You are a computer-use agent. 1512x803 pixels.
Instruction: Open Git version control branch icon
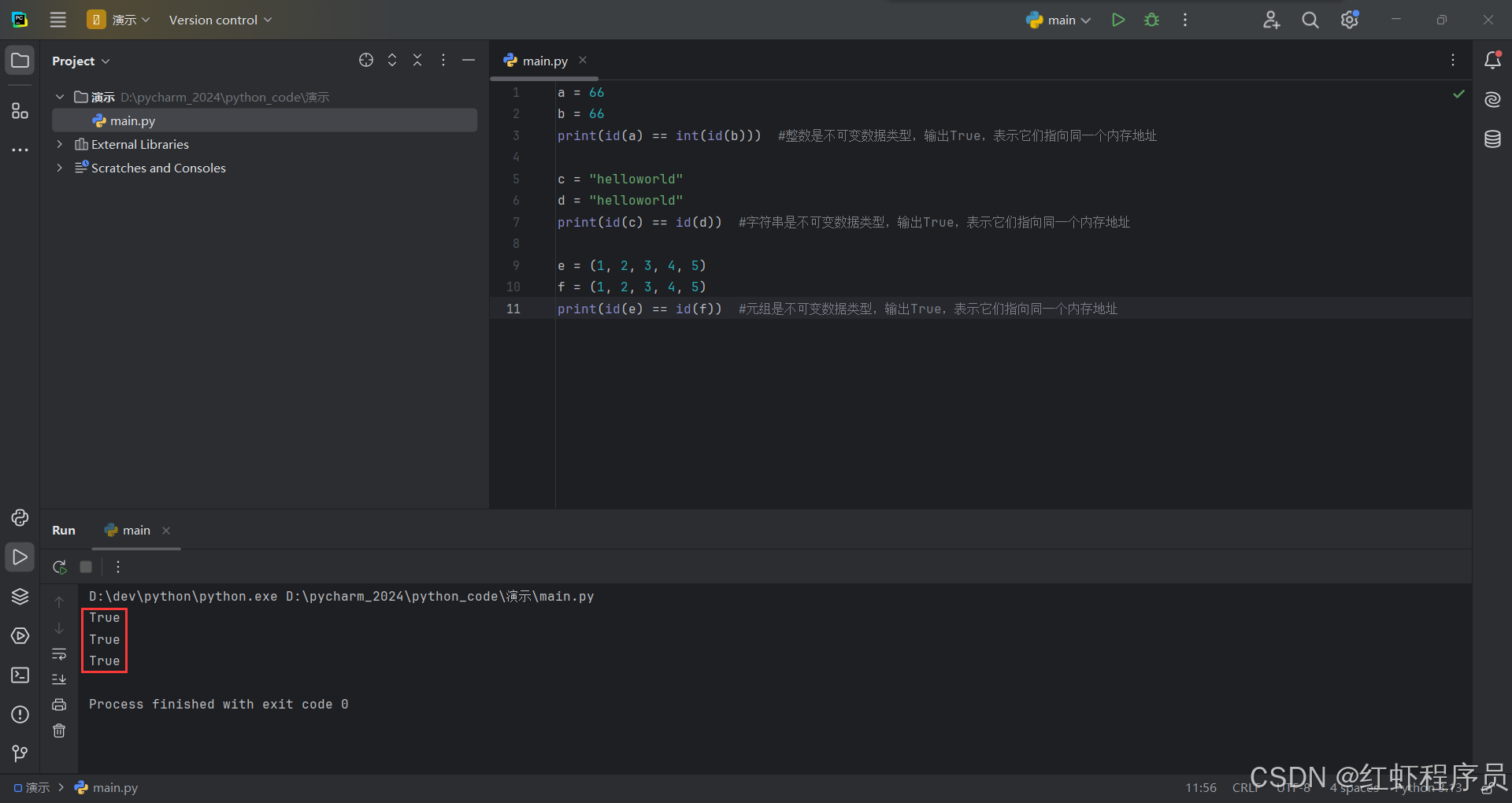(x=20, y=753)
